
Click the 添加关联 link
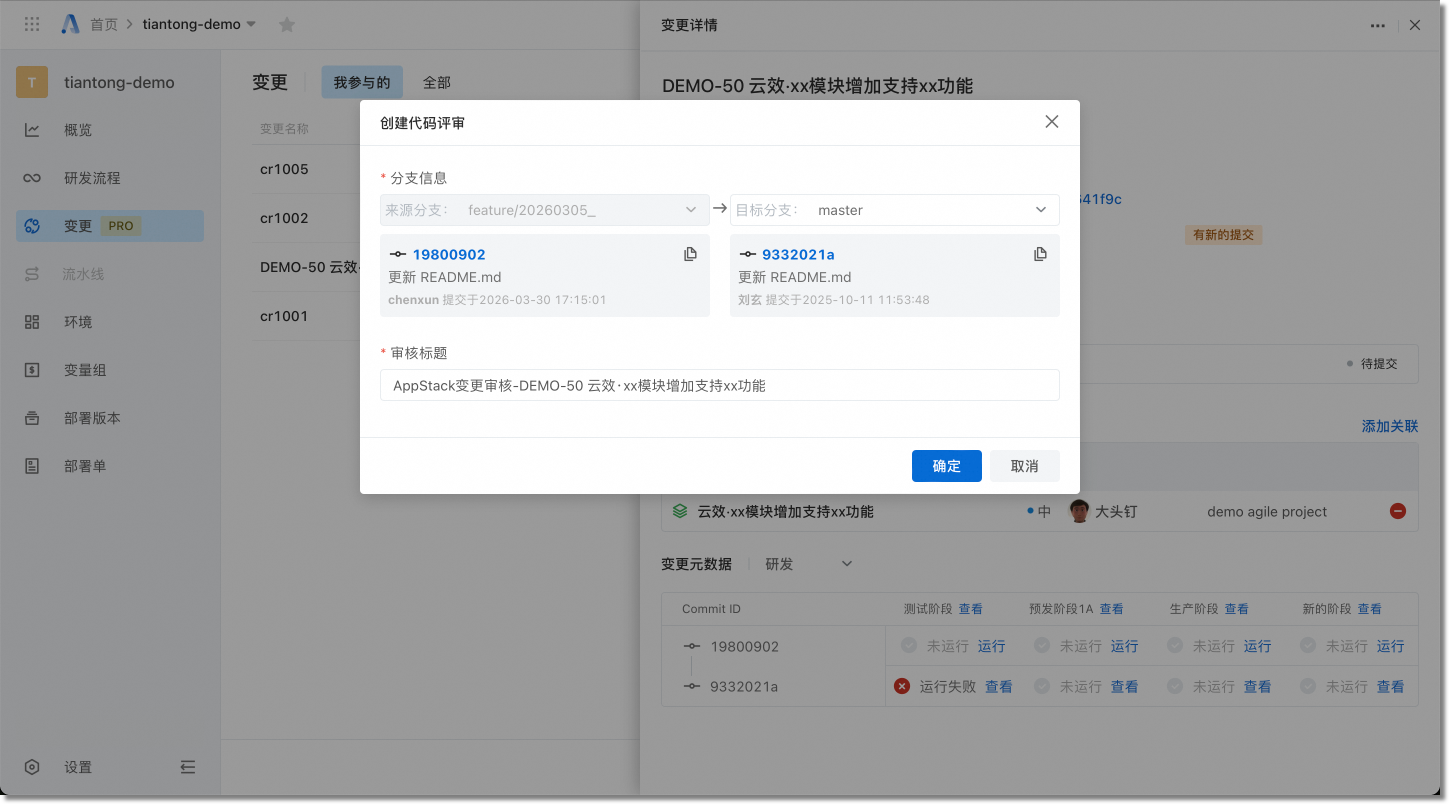click(x=1390, y=426)
